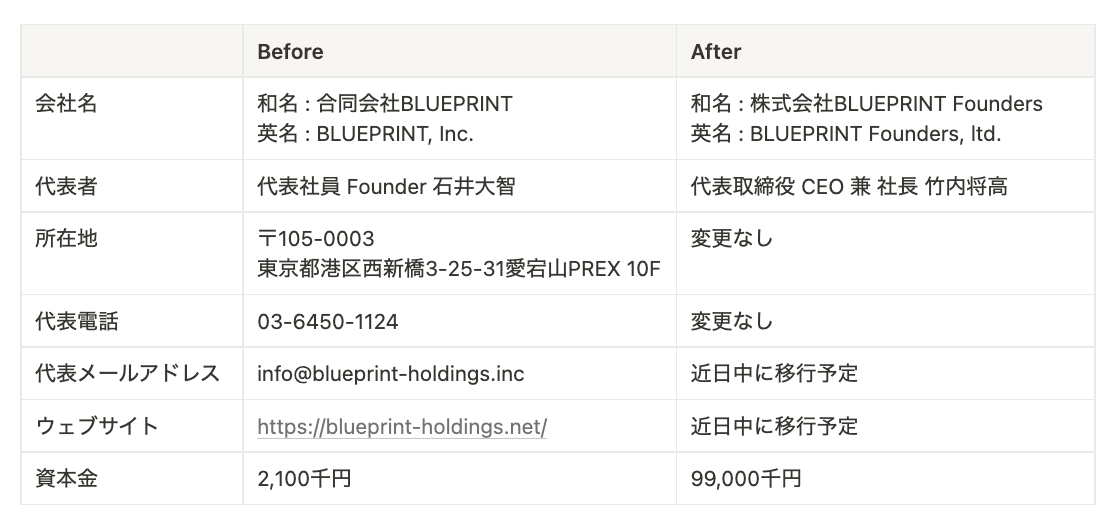The width and height of the screenshot is (1118, 528).
Task: Open the blueprint-holdings.net website link
Action: (x=402, y=427)
